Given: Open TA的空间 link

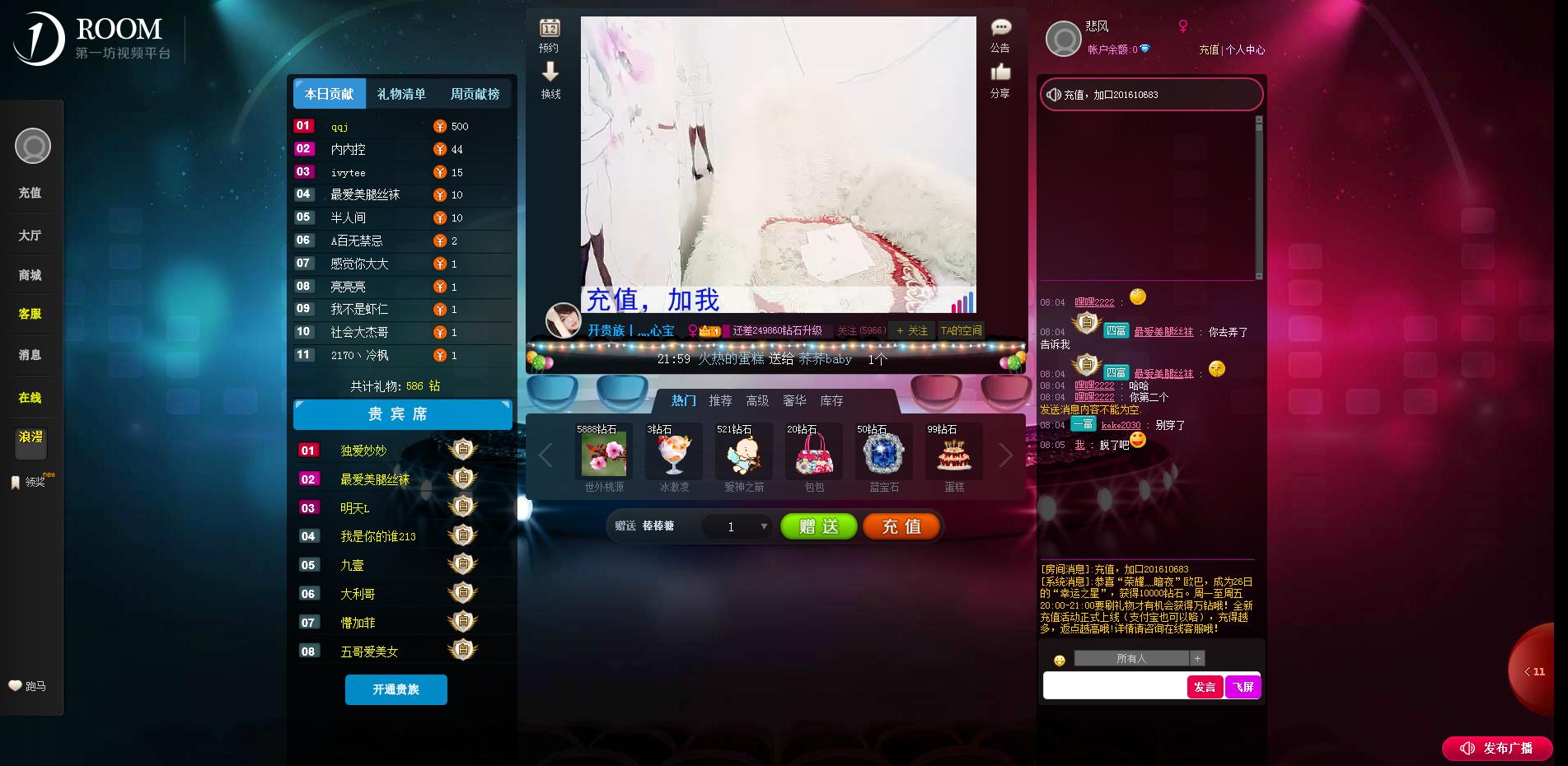Looking at the screenshot, I should coord(961,330).
